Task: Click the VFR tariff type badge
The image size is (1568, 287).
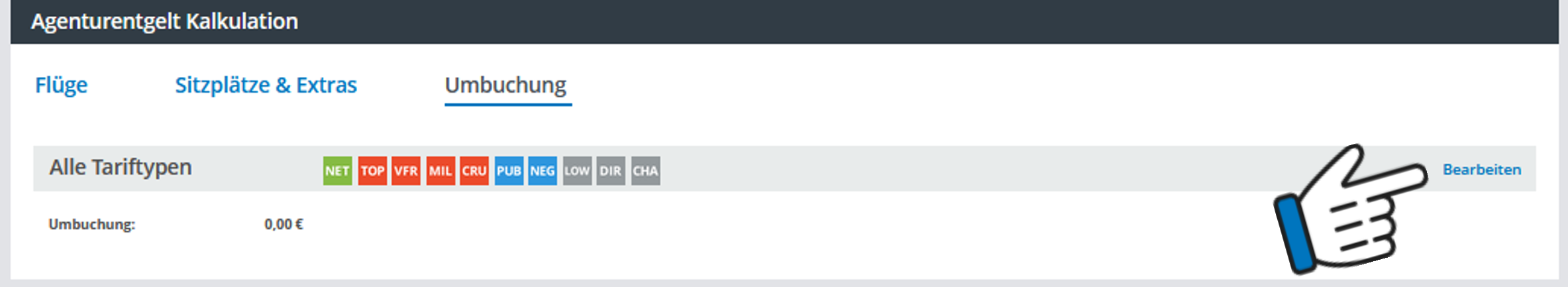Action: (406, 170)
